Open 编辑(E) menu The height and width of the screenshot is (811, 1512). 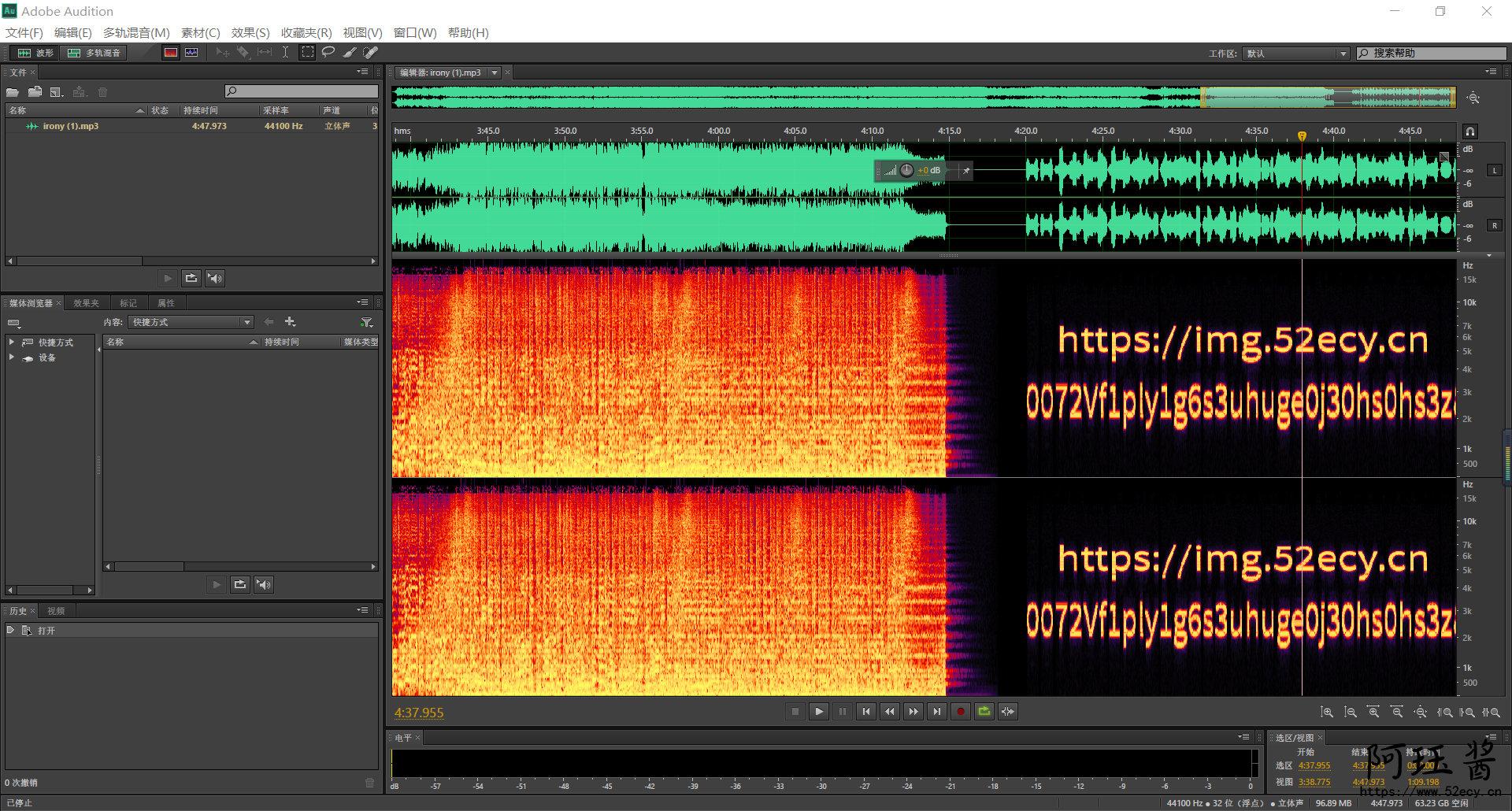[x=72, y=32]
